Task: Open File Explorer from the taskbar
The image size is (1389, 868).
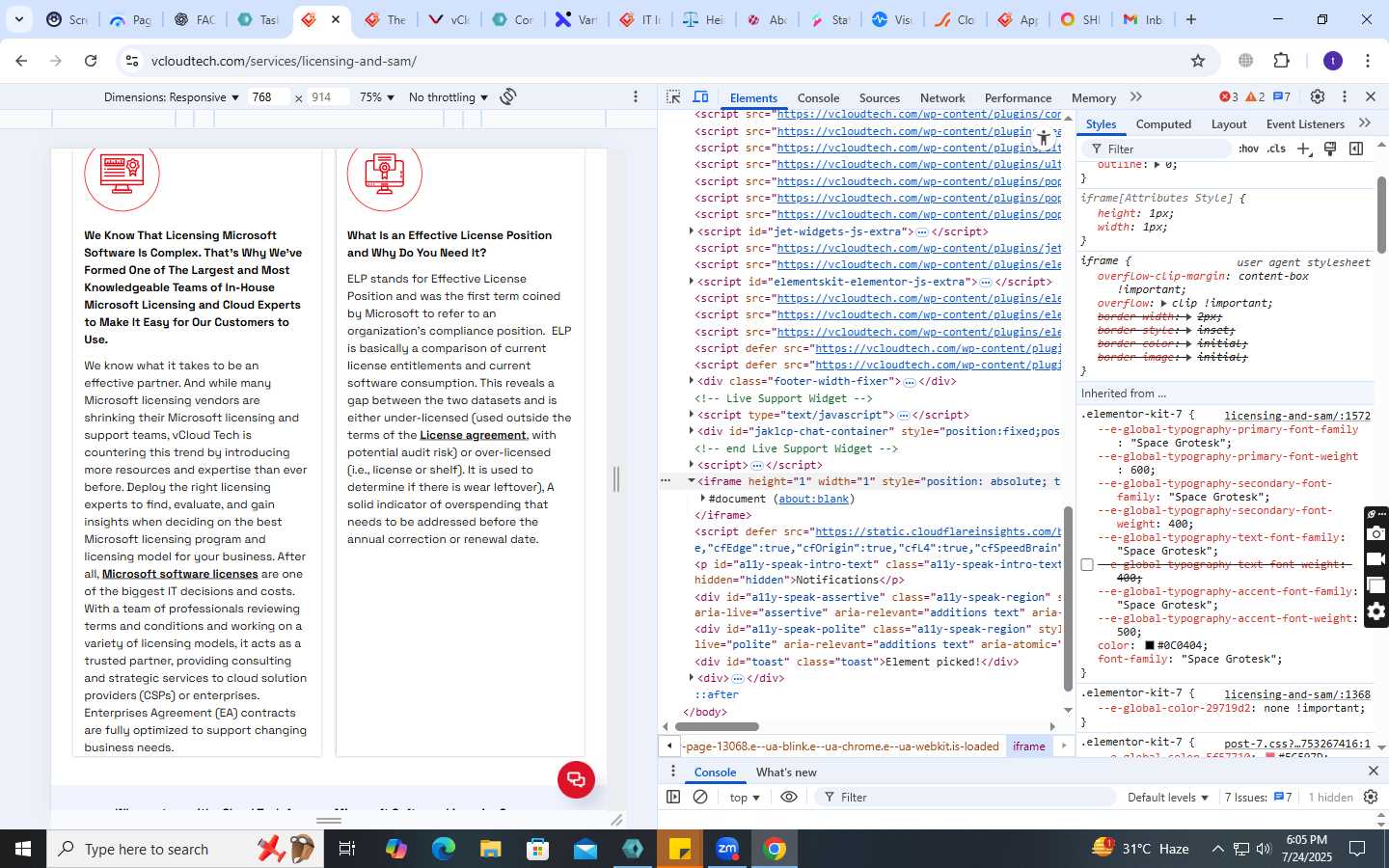Action: pyautogui.click(x=491, y=849)
